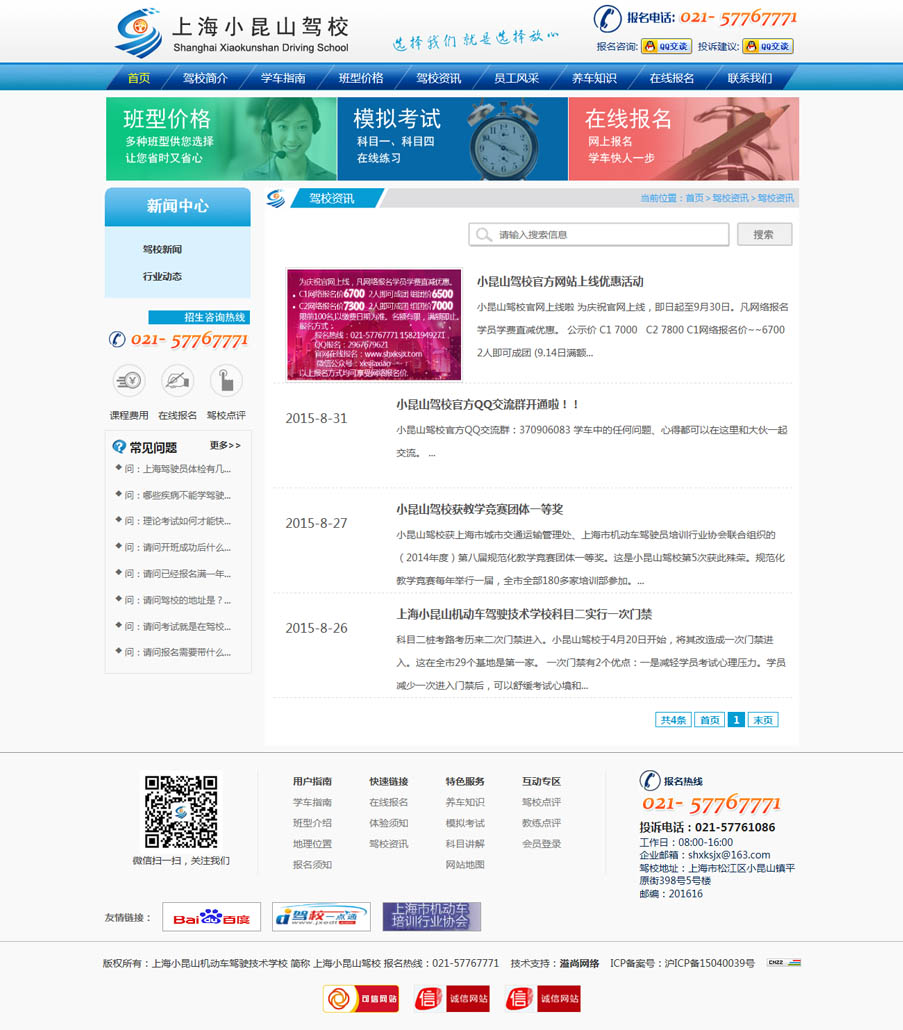Go to 末页 last page in pagination

763,720
